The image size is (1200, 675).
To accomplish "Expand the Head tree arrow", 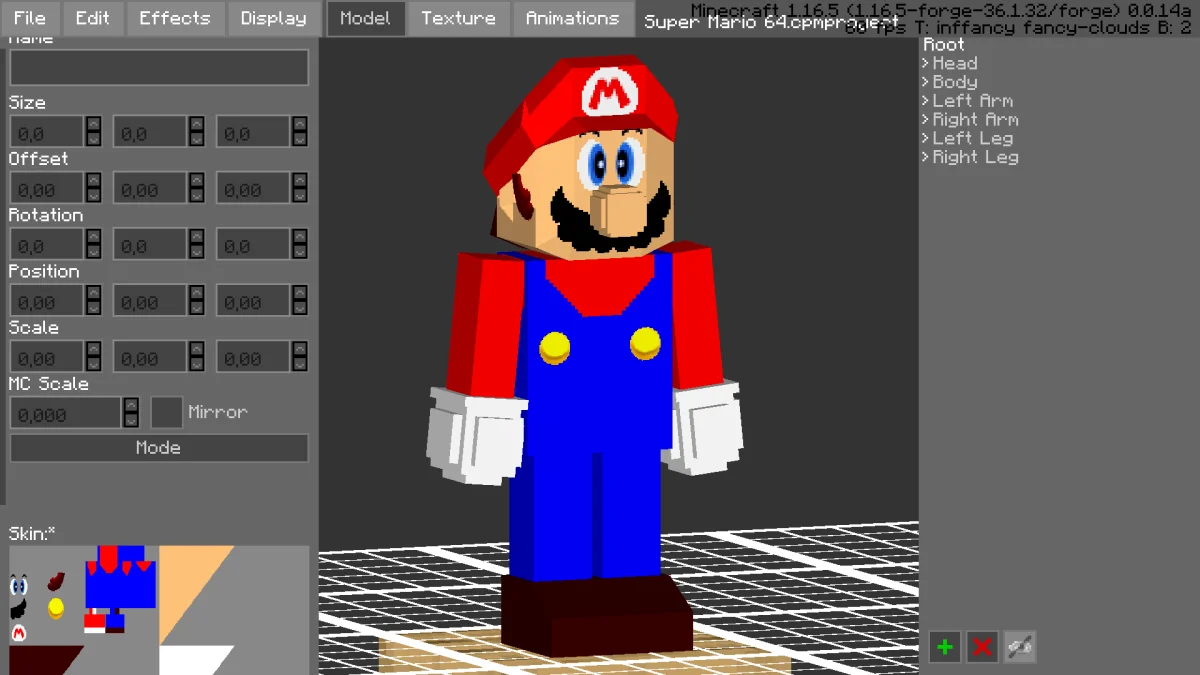I will 925,63.
